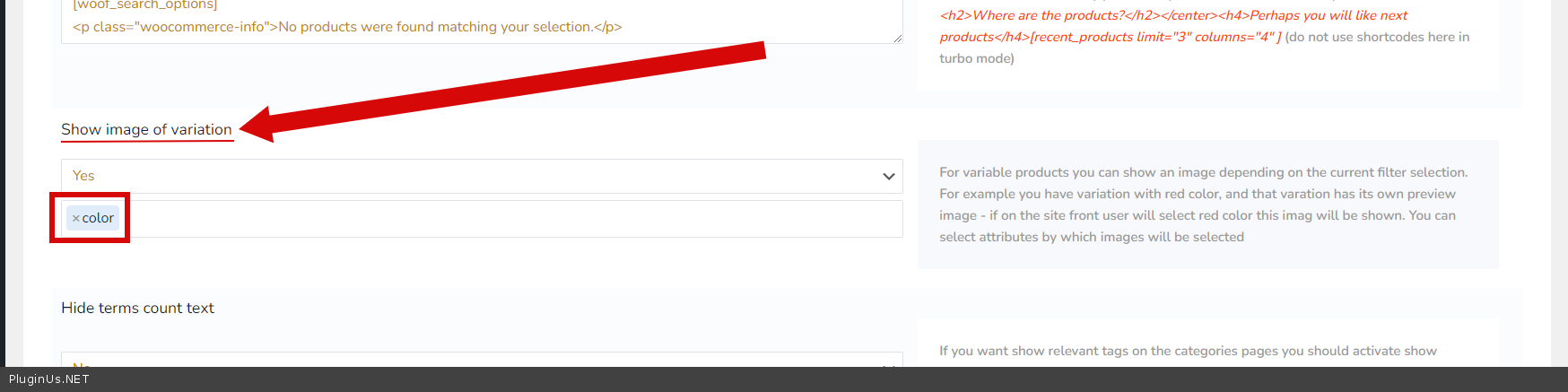1568x392 pixels.
Task: Click the dark left sidebar edge
Action: coord(3,179)
